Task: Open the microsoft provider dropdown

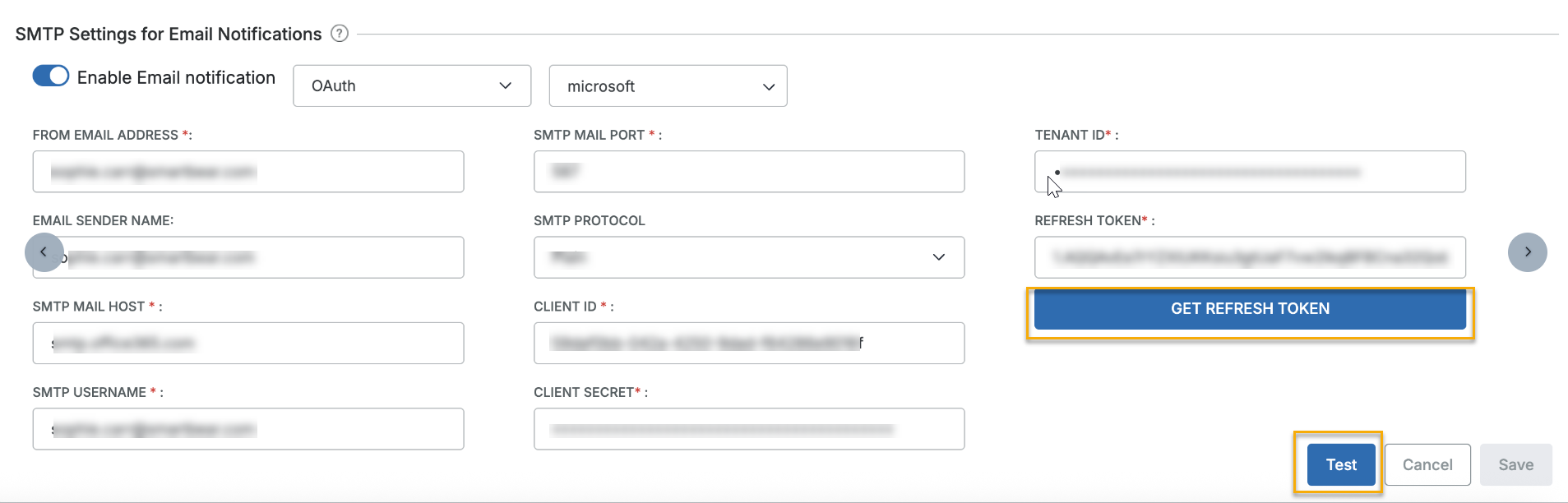Action: (668, 85)
